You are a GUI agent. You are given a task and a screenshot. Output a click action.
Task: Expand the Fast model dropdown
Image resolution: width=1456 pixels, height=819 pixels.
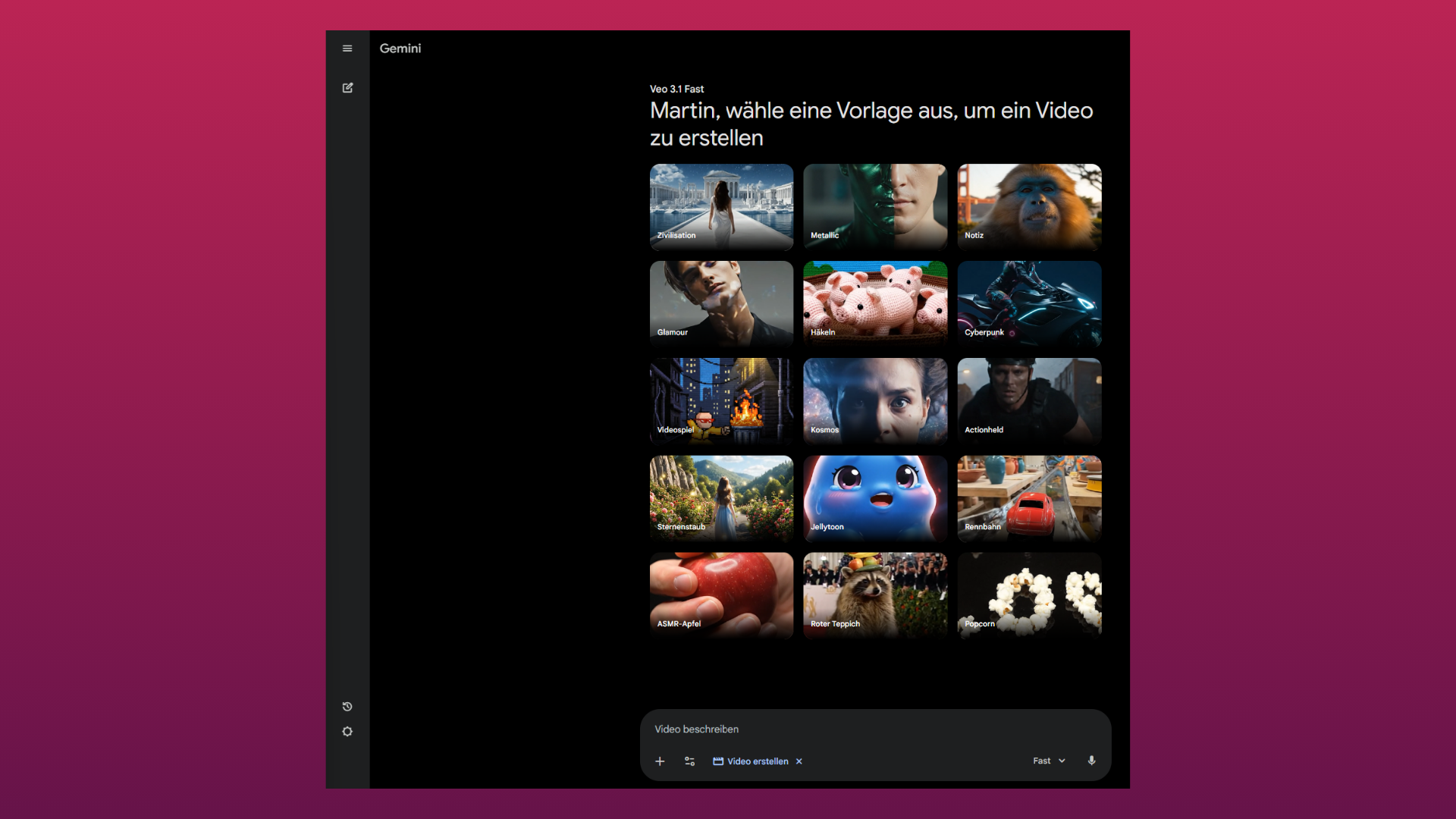[1049, 761]
